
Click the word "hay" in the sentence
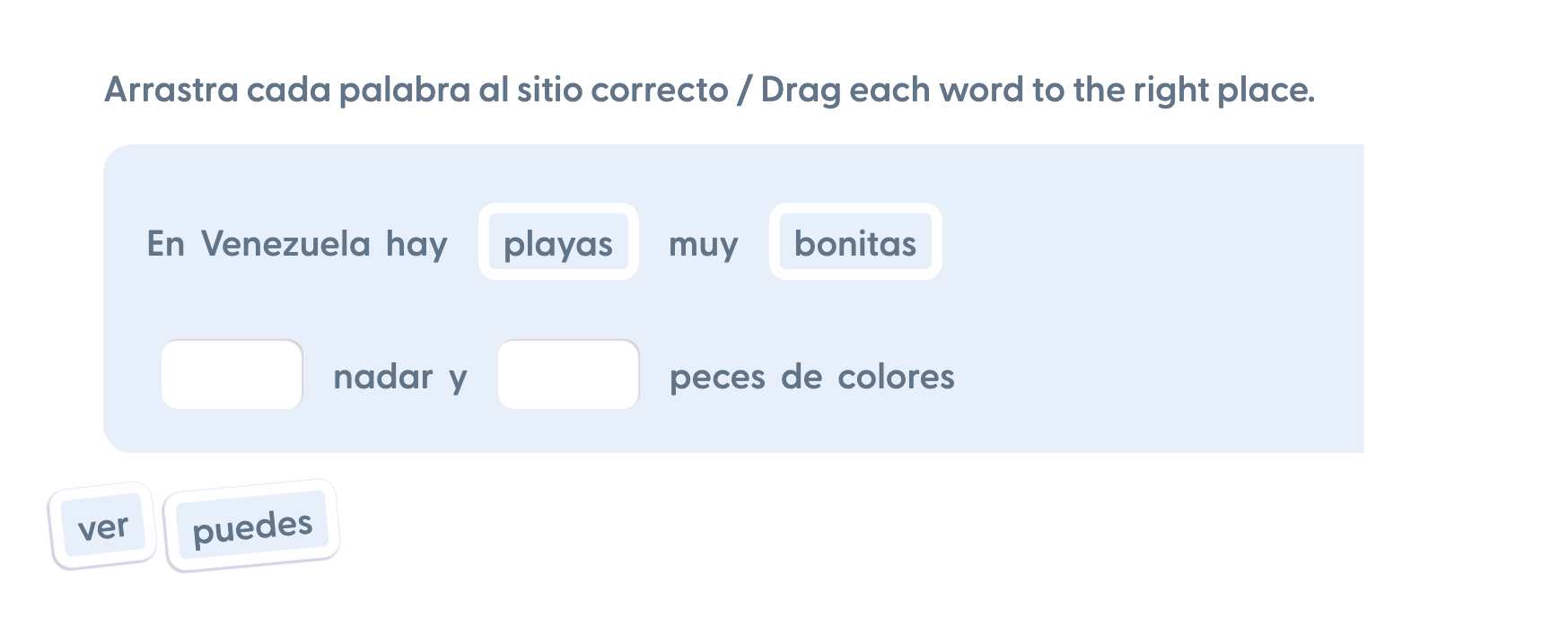tap(416, 244)
